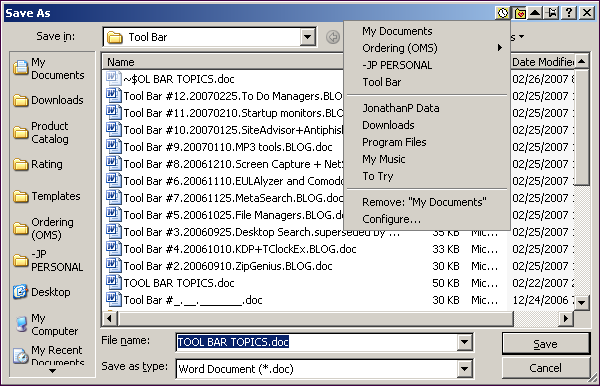Image resolution: width=600 pixels, height=386 pixels.
Task: Choose JonathanP Data from the menu
Action: [401, 108]
